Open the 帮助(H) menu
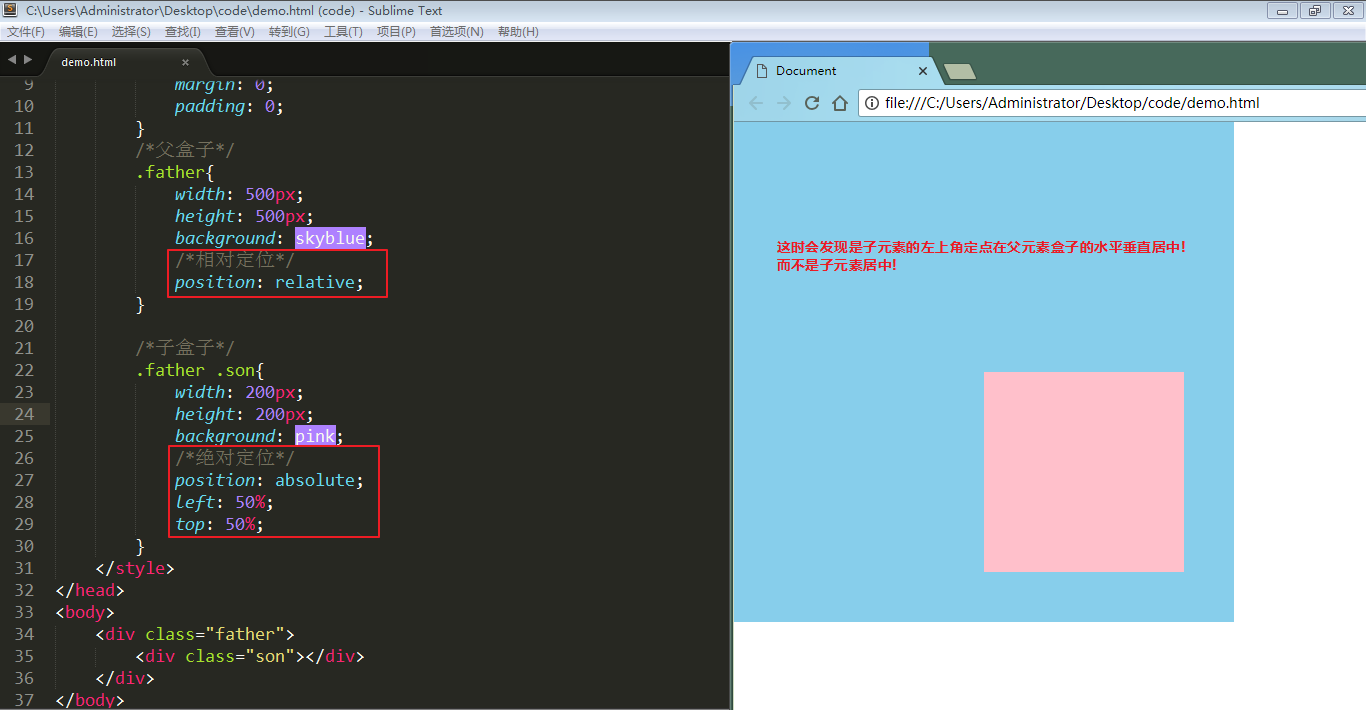This screenshot has height=710, width=1366. (x=518, y=32)
